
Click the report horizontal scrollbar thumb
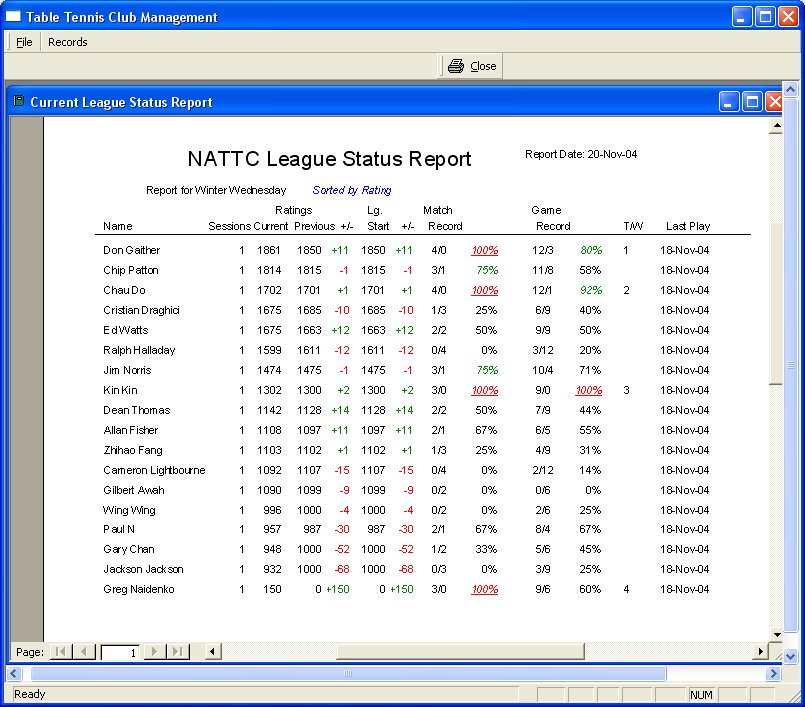460,652
